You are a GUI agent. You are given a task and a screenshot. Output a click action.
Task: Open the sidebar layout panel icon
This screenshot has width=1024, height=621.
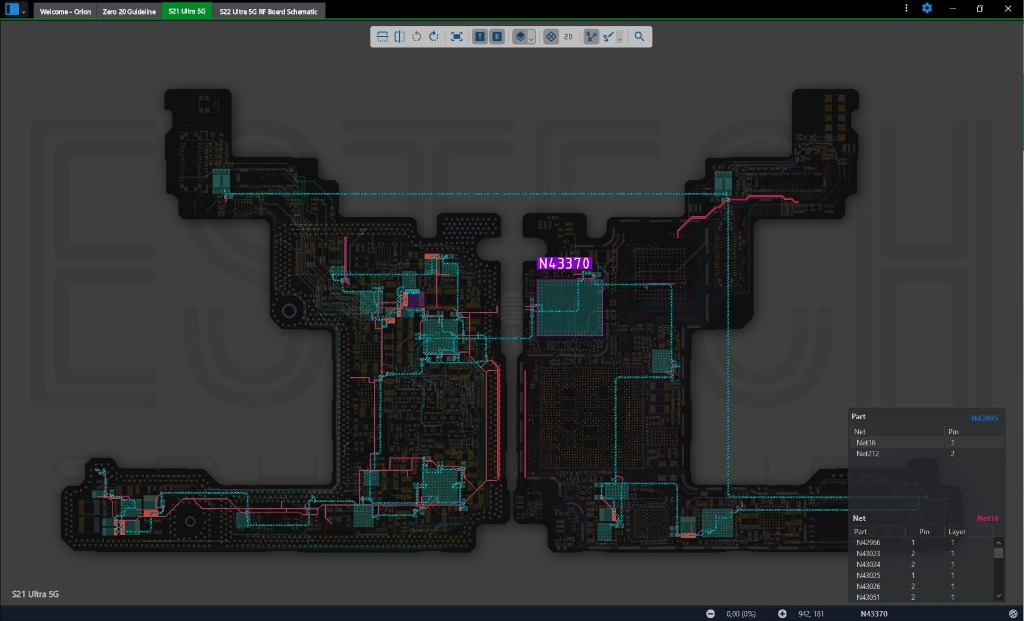(12, 9)
